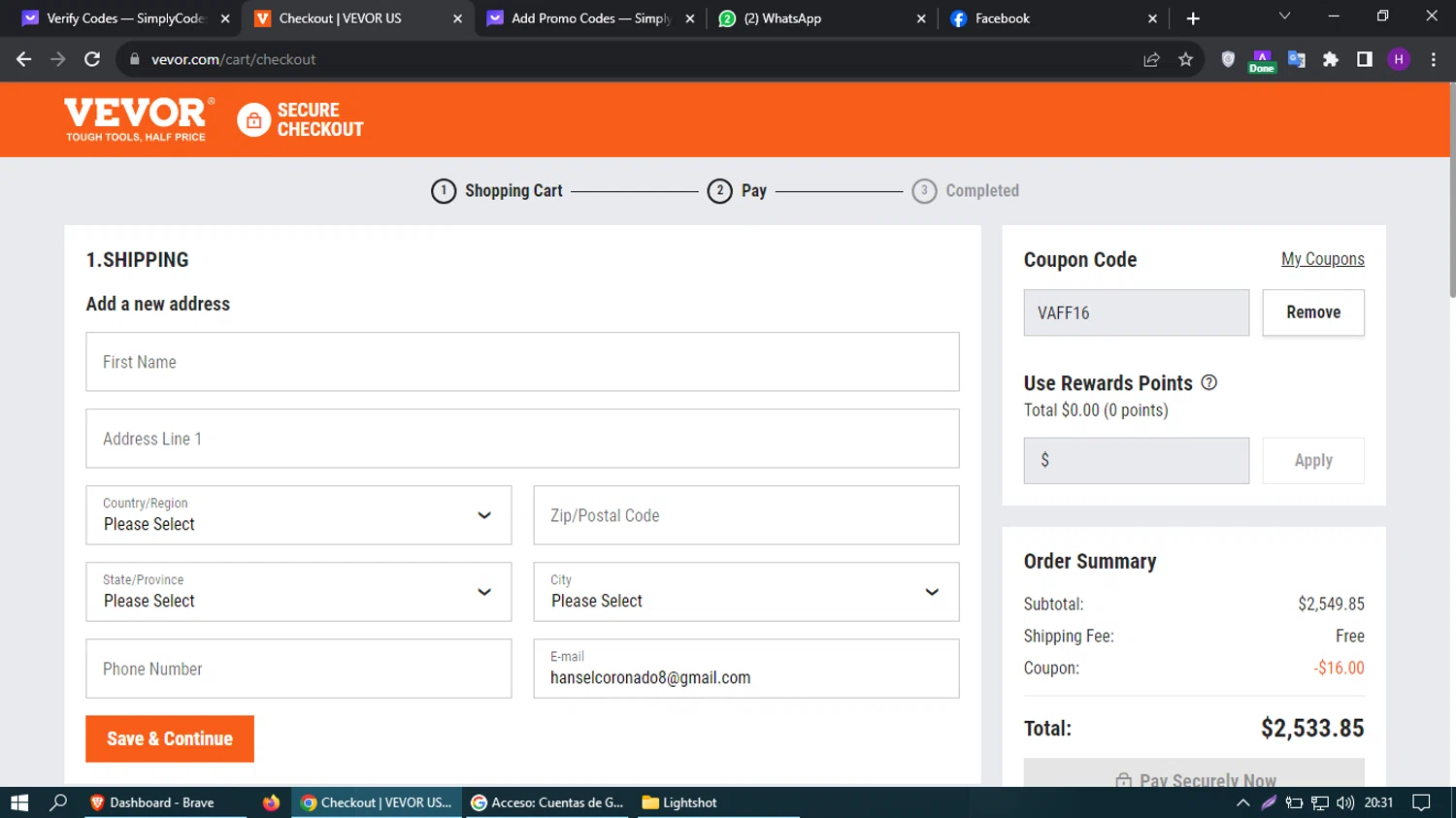This screenshot has height=818, width=1456.
Task: Open the tab search chevron
Action: (x=1284, y=16)
